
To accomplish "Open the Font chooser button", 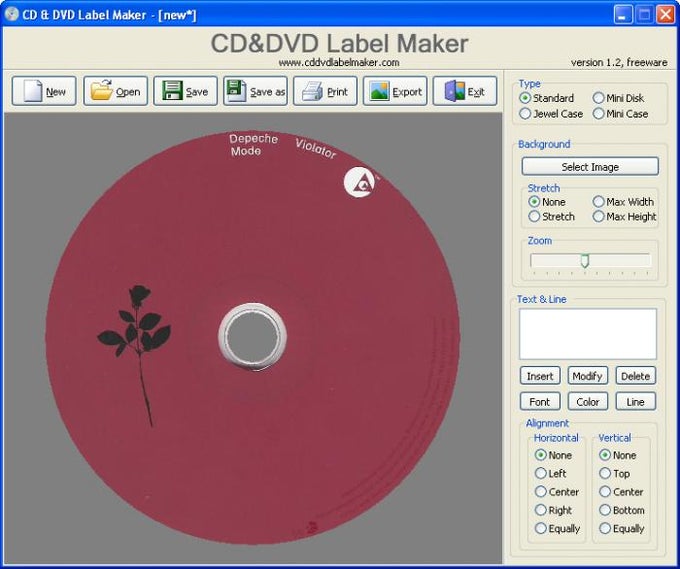I will (540, 402).
